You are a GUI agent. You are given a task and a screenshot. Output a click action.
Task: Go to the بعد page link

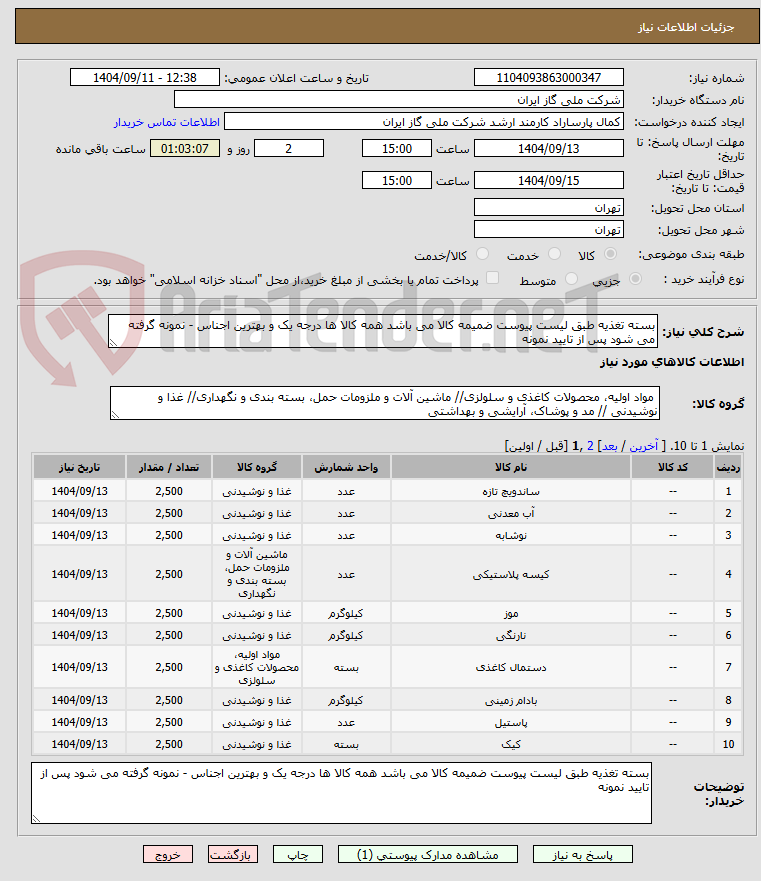pos(610,446)
